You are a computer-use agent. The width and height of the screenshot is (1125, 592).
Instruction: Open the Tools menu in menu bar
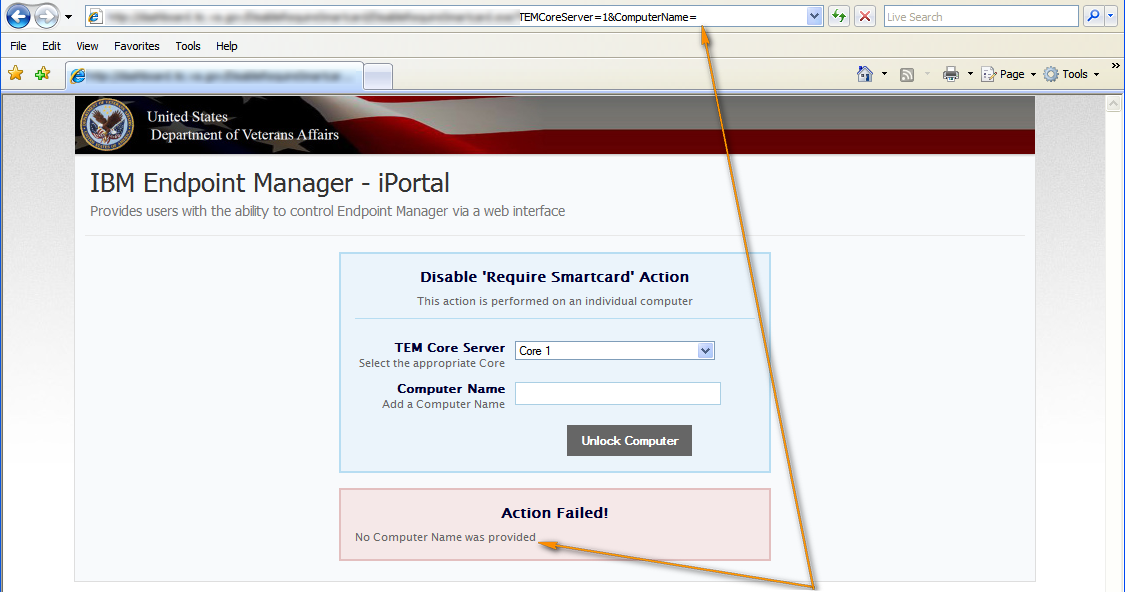click(x=188, y=46)
